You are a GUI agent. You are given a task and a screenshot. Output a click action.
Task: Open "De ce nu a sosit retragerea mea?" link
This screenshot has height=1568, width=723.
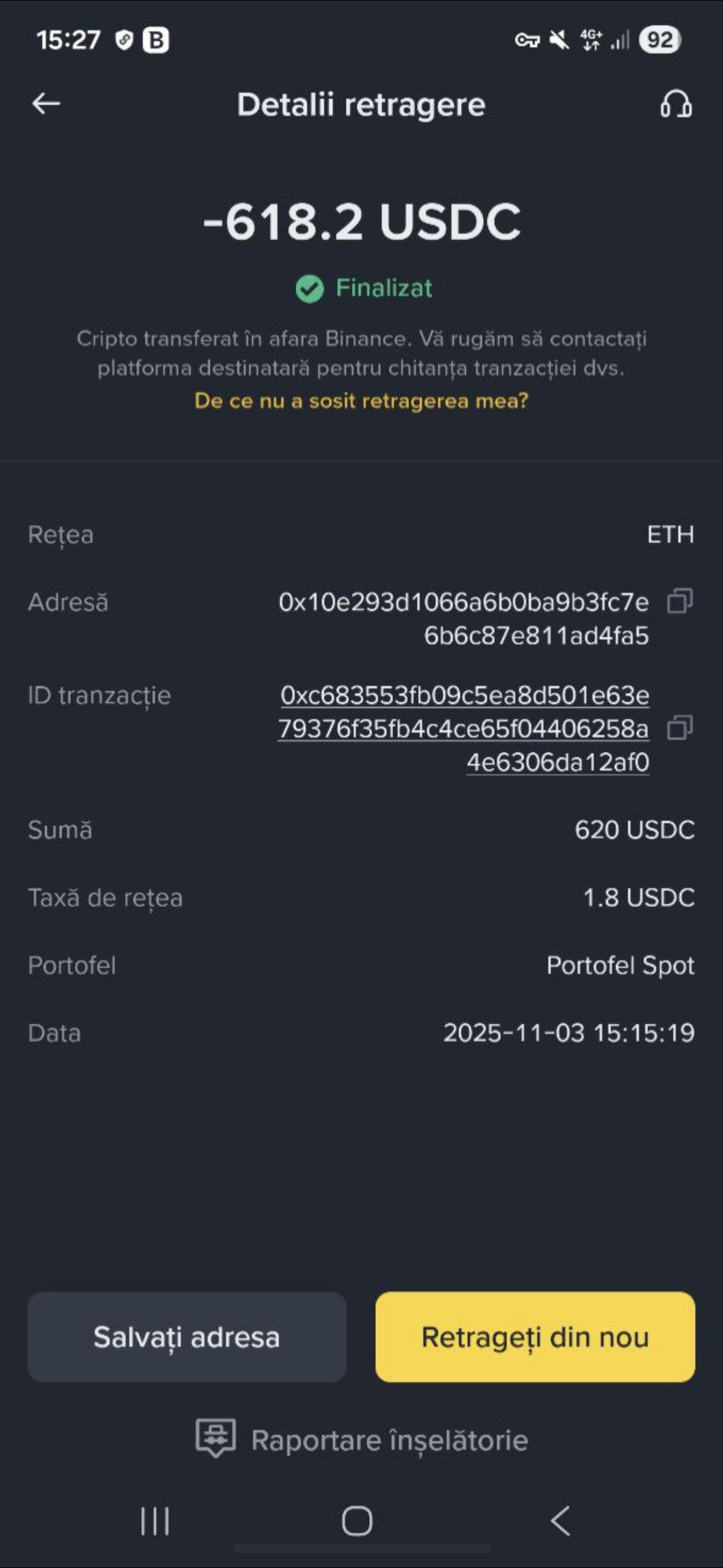click(361, 401)
